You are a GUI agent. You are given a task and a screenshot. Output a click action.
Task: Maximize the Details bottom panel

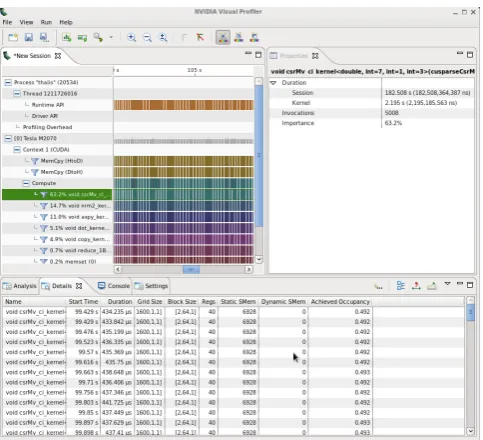[x=470, y=285]
